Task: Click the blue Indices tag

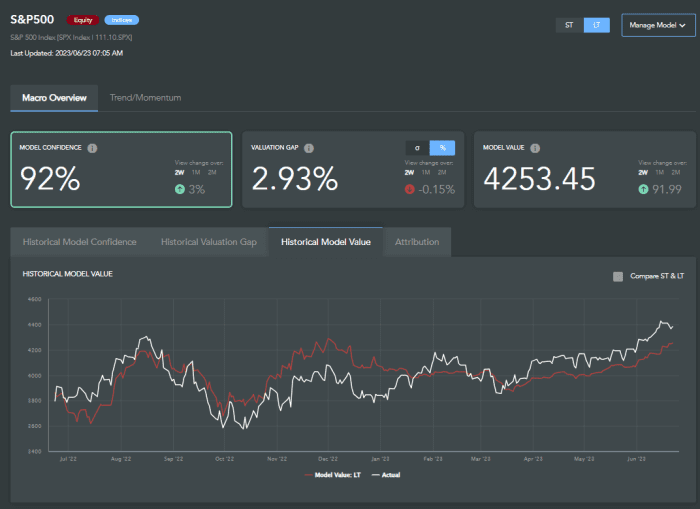Action: [121, 20]
